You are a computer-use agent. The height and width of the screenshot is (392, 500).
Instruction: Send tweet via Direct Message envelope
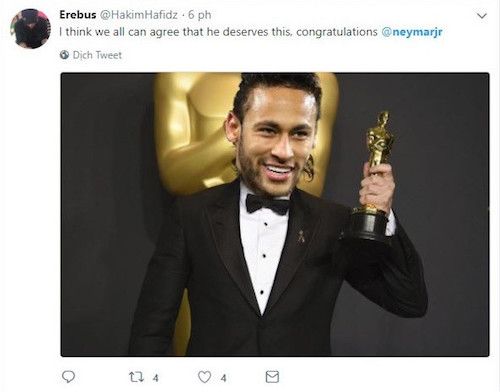[272, 377]
